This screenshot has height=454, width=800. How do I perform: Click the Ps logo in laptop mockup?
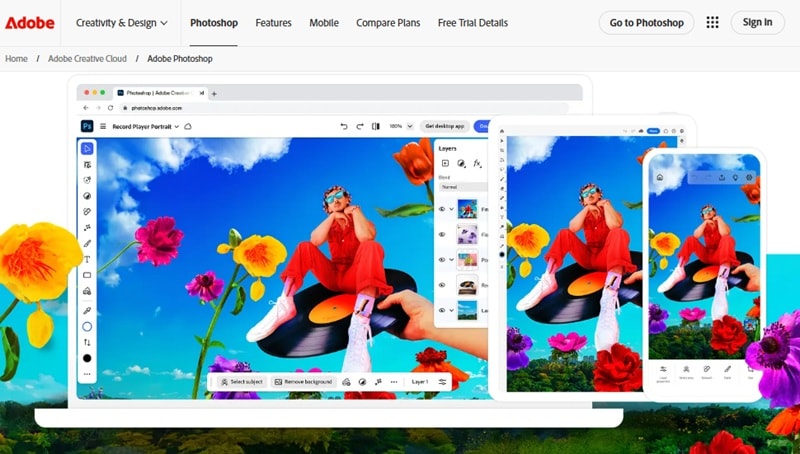pyautogui.click(x=87, y=126)
